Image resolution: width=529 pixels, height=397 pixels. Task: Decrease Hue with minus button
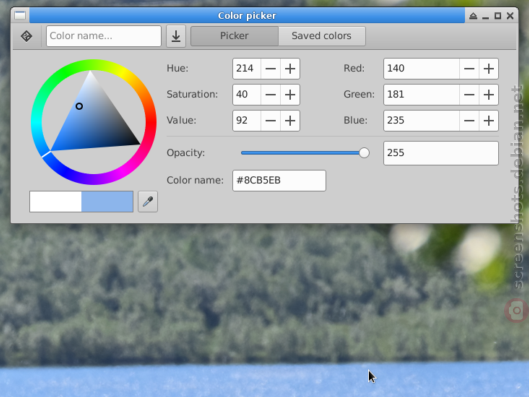tap(271, 69)
